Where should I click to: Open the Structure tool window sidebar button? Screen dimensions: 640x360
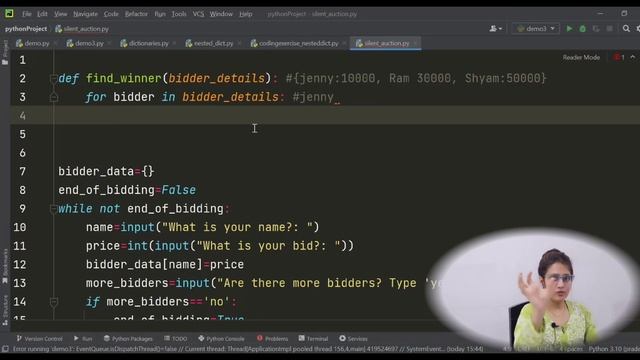click(x=5, y=310)
